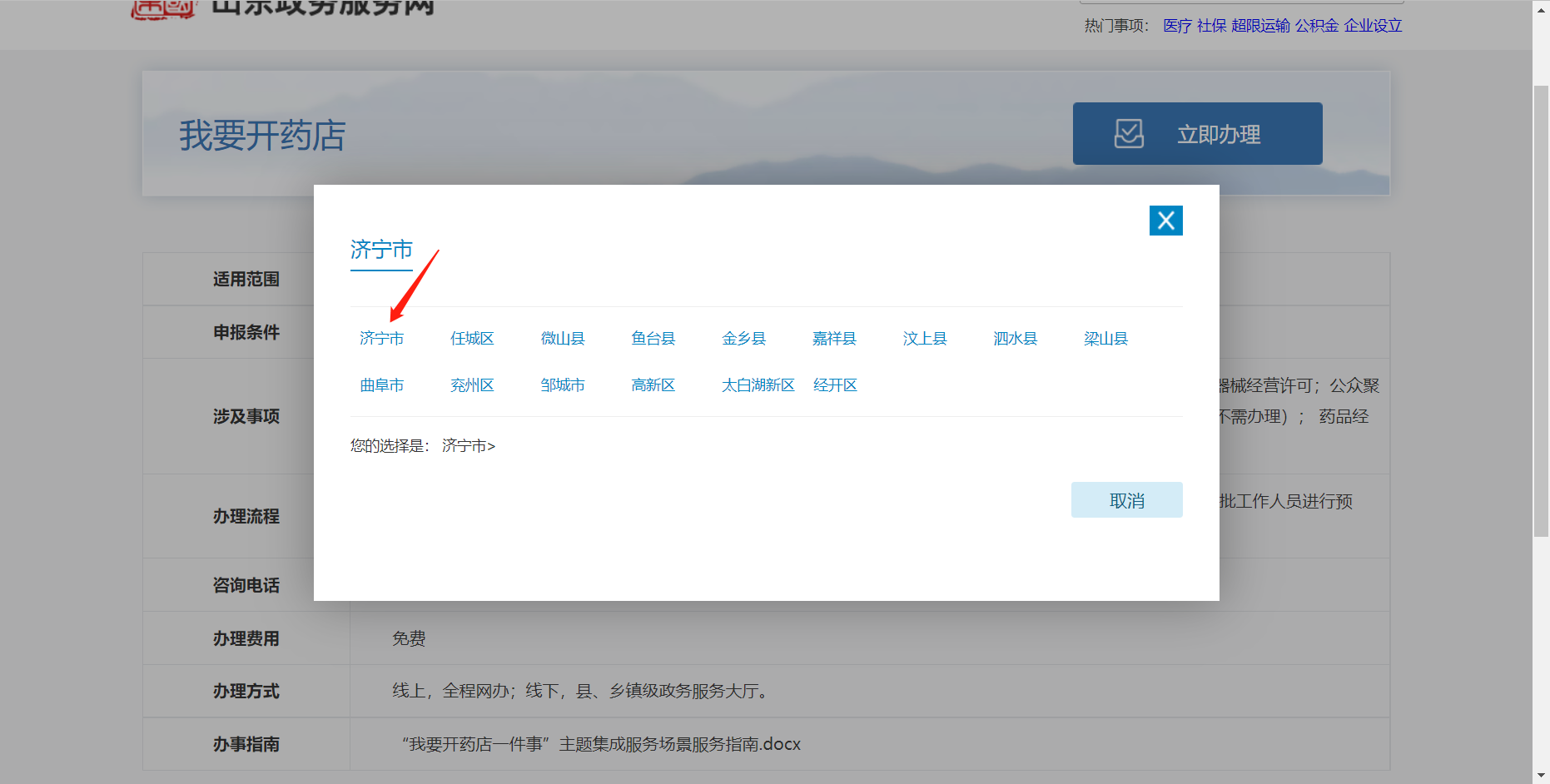Choose 兖州区 district

(x=472, y=385)
